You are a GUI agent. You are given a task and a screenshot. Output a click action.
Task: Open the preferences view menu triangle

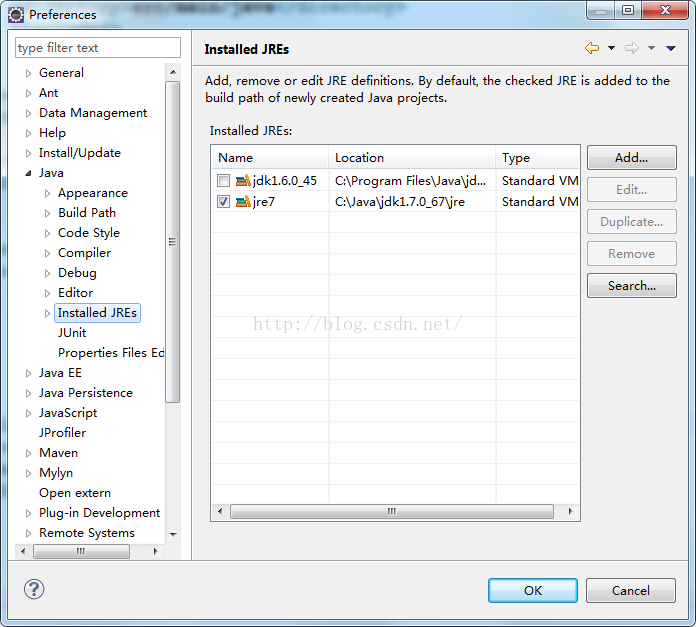tap(671, 48)
